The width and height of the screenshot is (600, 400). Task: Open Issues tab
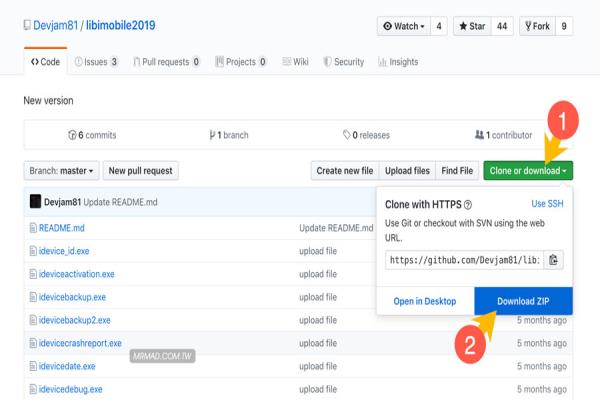(96, 62)
